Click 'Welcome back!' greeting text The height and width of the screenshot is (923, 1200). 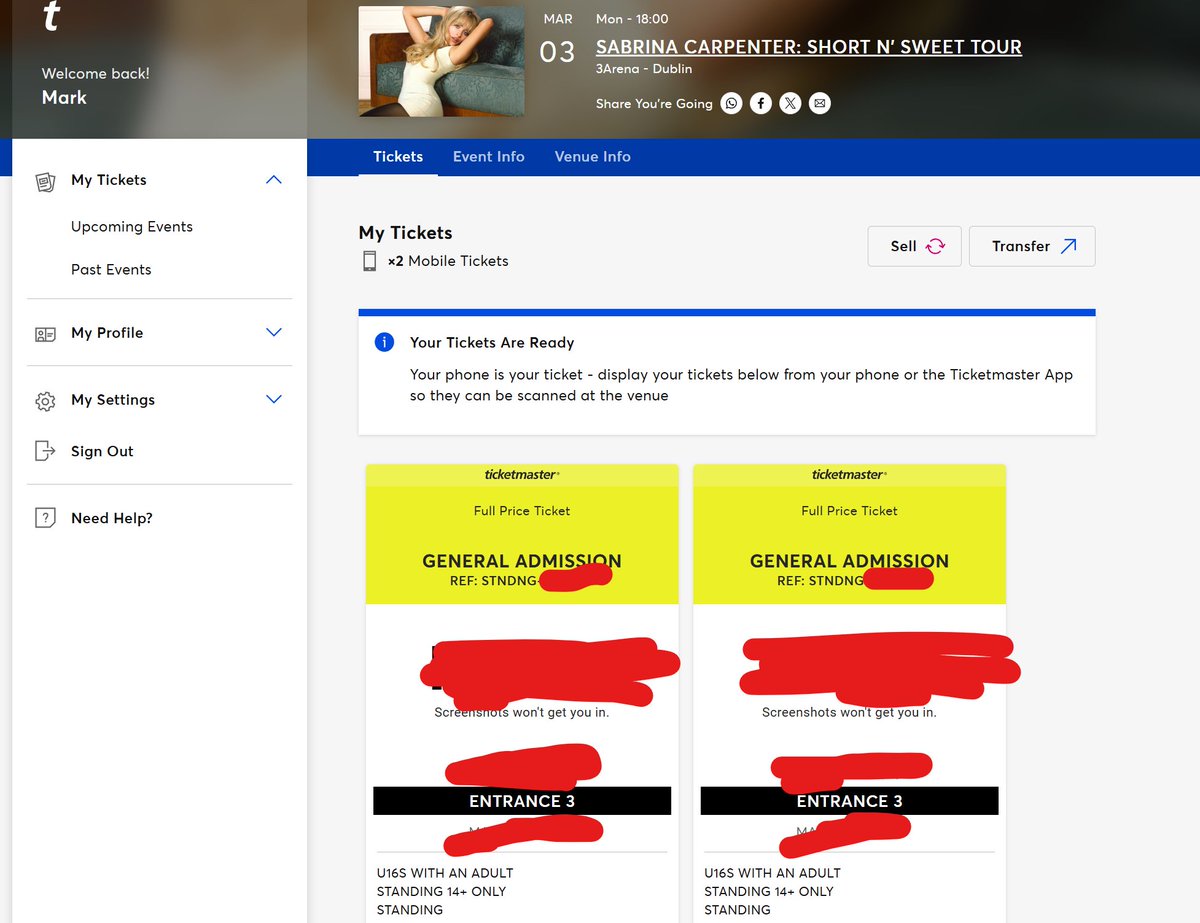(96, 74)
